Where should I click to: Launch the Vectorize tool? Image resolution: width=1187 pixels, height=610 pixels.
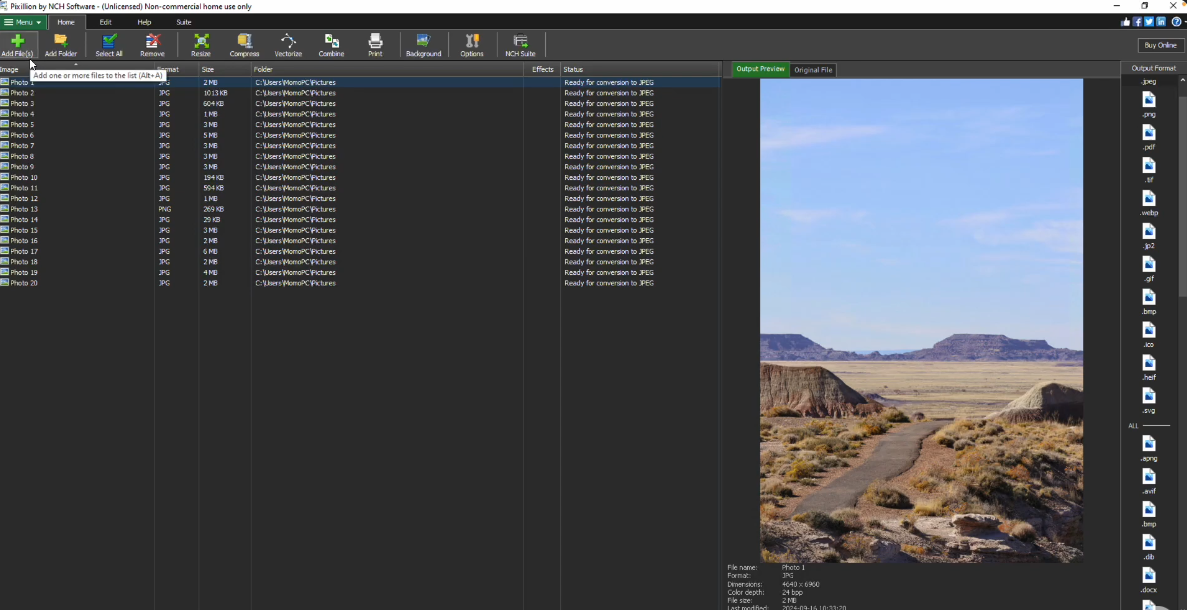tap(288, 45)
